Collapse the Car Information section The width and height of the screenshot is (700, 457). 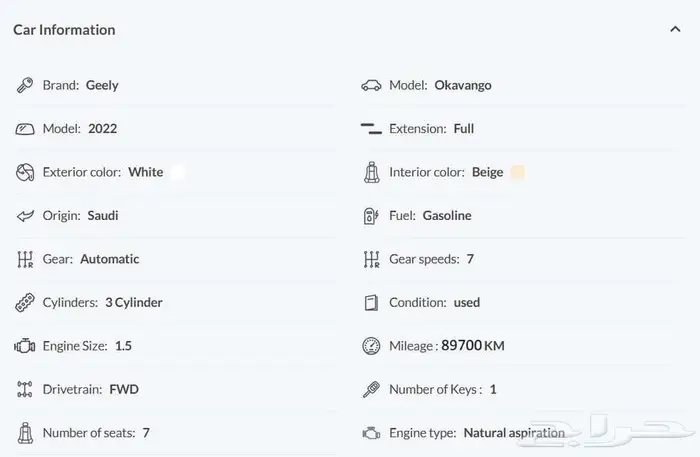[675, 30]
